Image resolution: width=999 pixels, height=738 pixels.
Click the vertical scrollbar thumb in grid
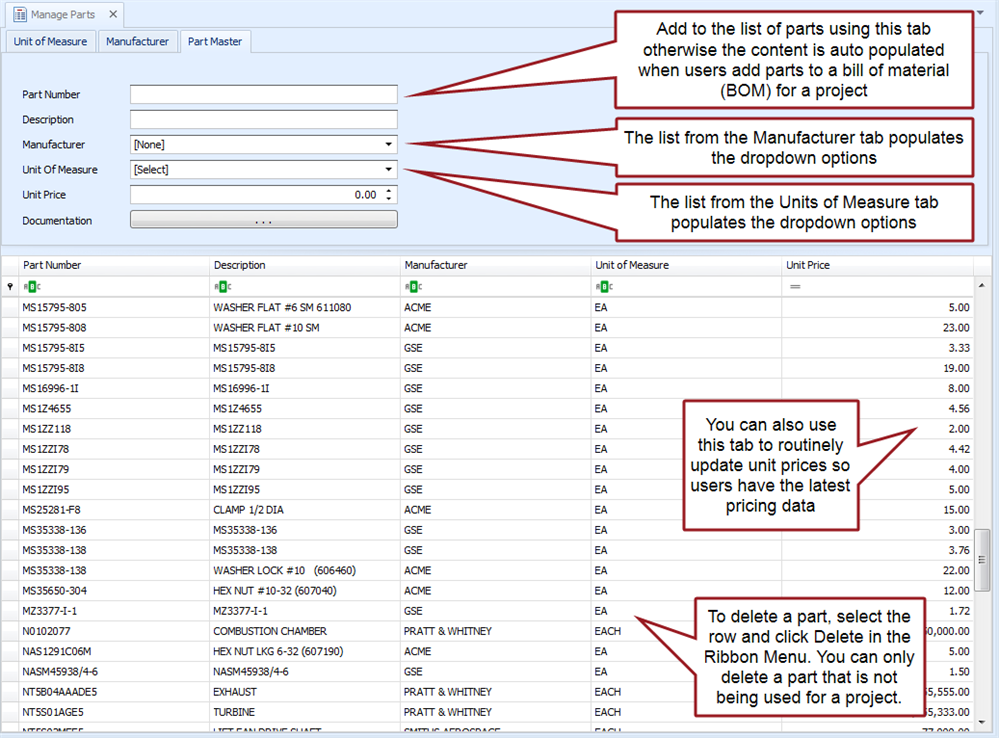coord(982,549)
